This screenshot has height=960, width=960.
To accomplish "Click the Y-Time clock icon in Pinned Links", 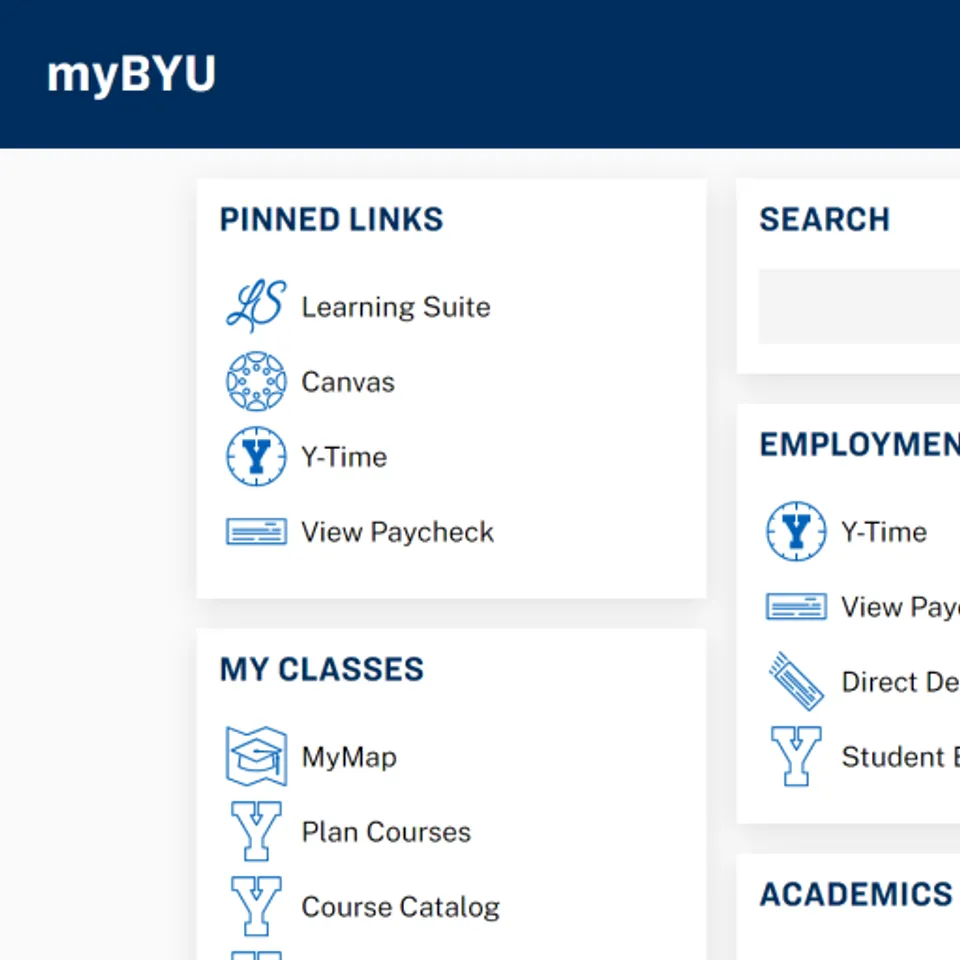I will (256, 457).
